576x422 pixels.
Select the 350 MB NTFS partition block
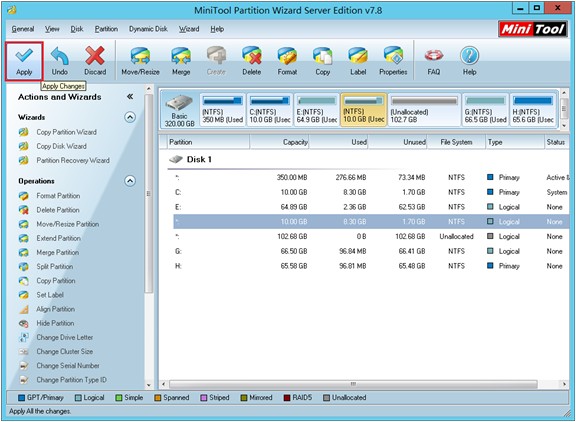(x=223, y=110)
